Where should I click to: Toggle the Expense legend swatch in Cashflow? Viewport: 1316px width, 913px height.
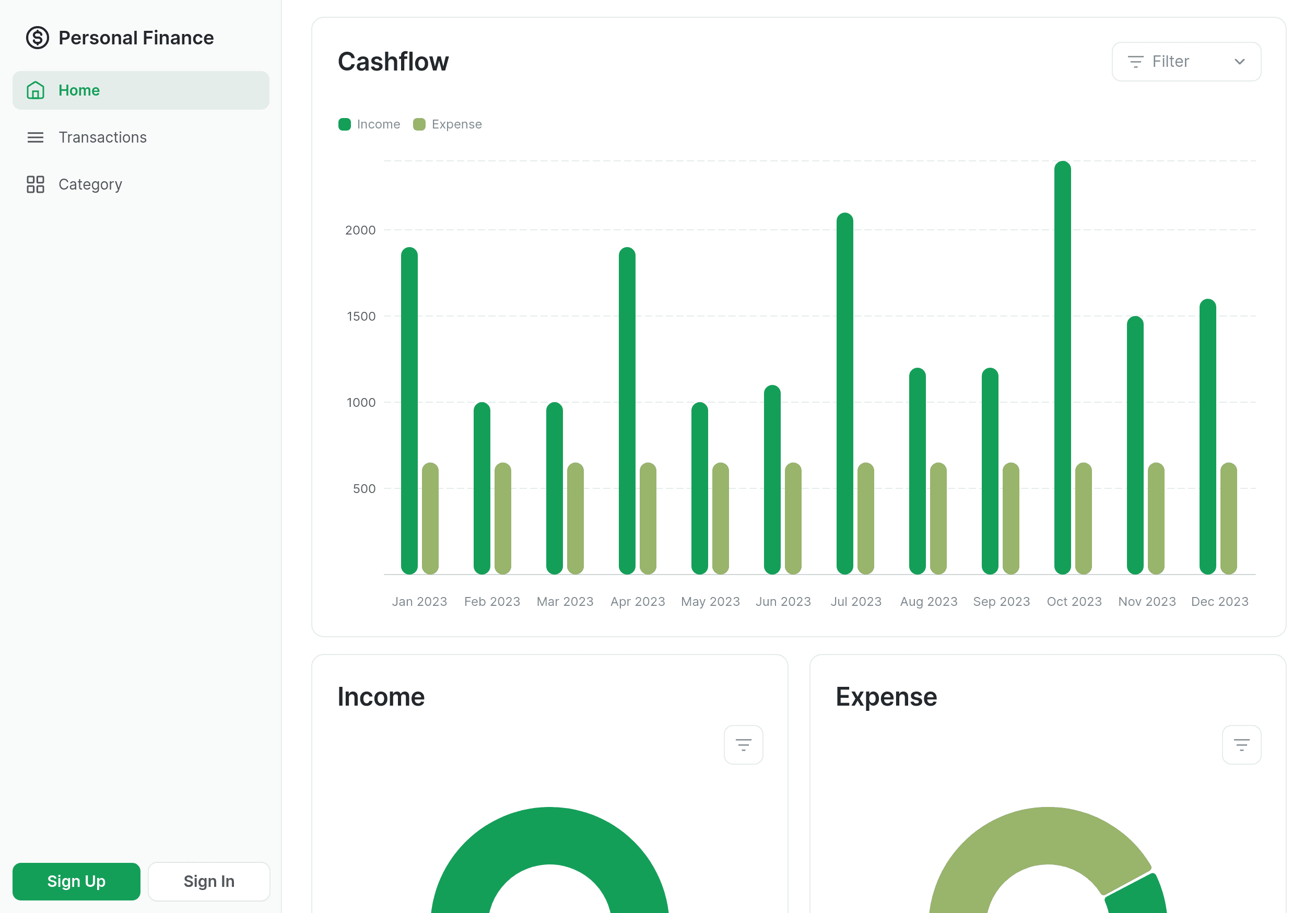419,124
